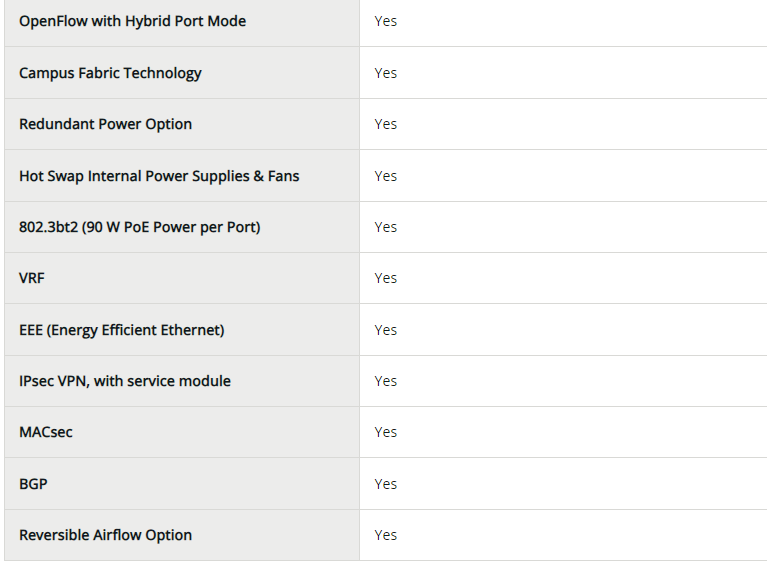
Task: Select the Yes value beside BGP
Action: coord(385,484)
